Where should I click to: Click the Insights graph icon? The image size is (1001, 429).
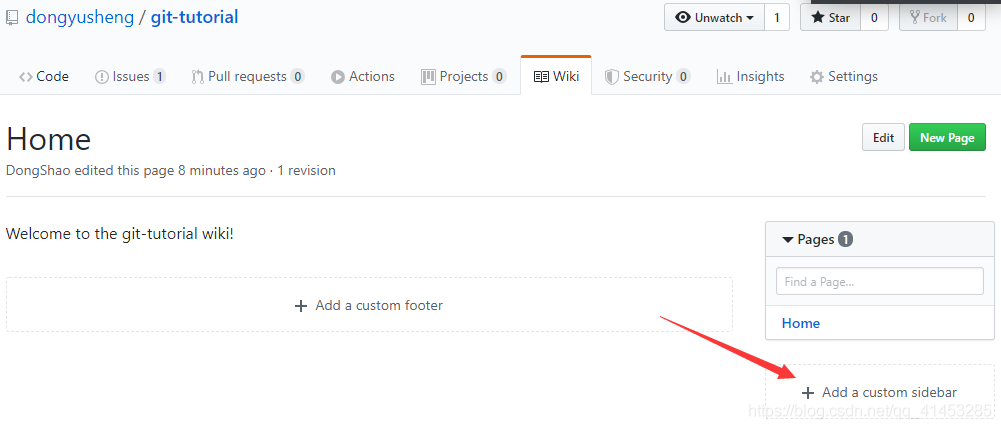pos(724,77)
